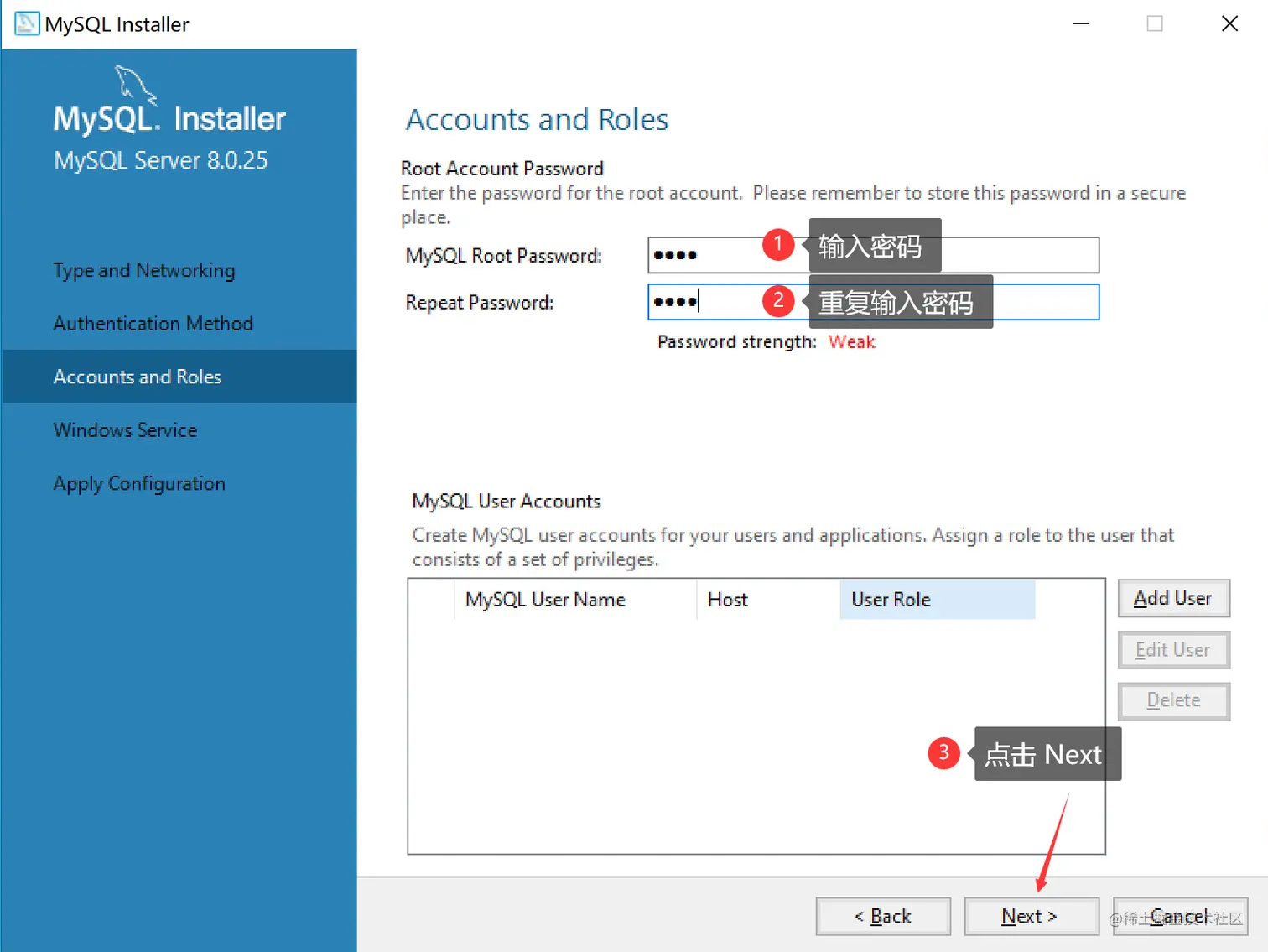Sort by MySQL User Name column header
Viewport: 1268px width, 952px height.
pyautogui.click(x=575, y=600)
